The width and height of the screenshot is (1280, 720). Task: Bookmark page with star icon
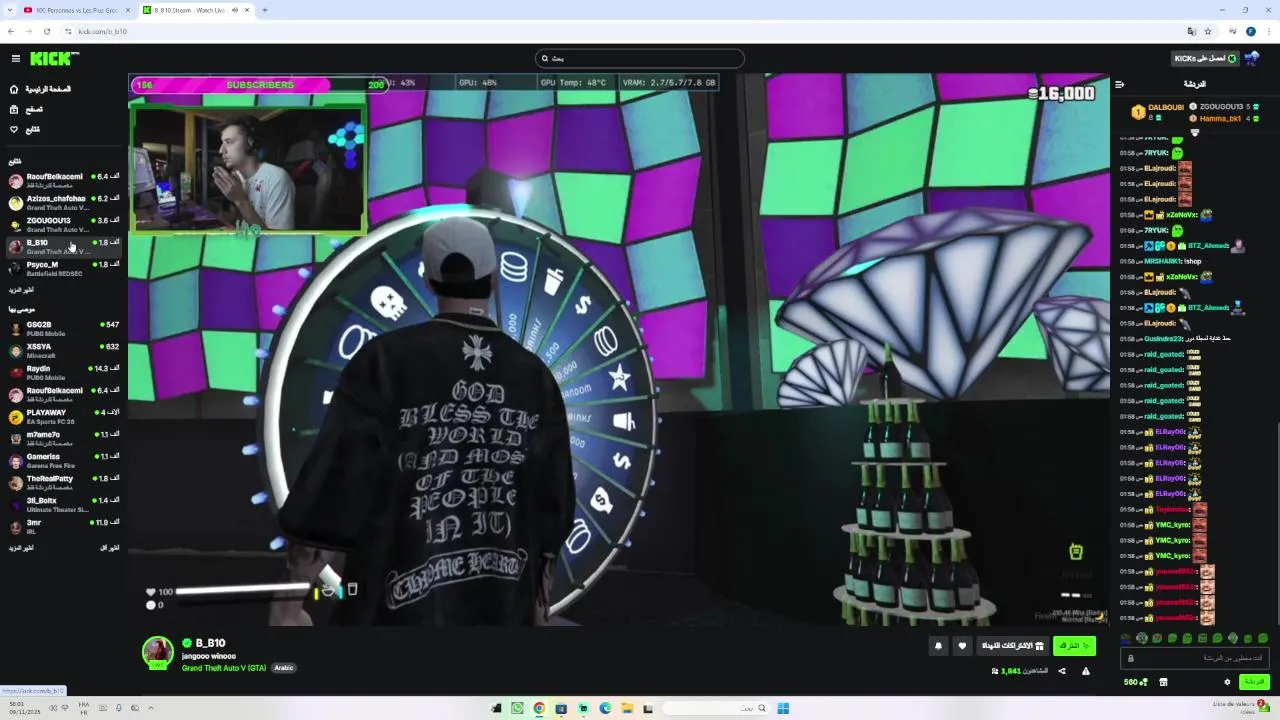(1208, 31)
